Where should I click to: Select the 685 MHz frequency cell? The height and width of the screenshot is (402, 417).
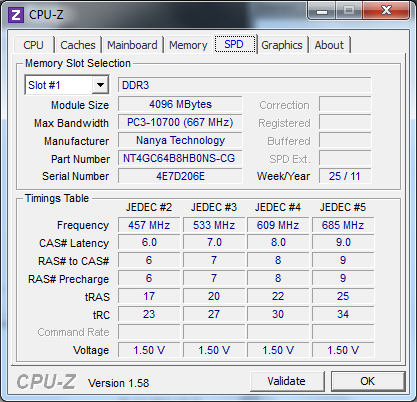(343, 225)
